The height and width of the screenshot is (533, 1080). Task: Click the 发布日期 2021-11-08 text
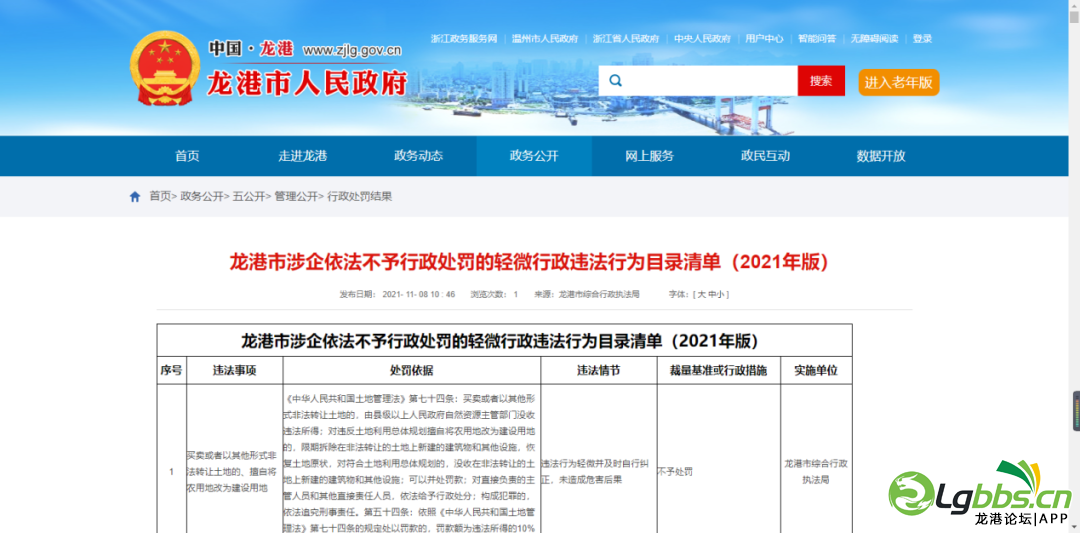(x=397, y=294)
